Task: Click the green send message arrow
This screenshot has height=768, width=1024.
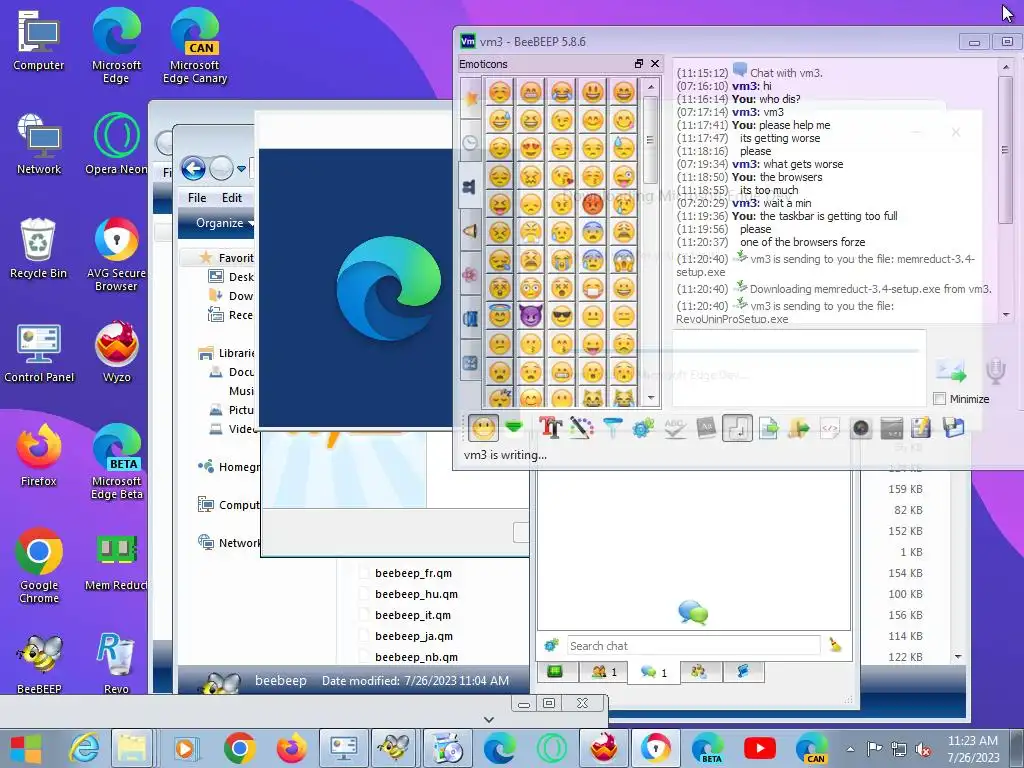Action: point(951,371)
